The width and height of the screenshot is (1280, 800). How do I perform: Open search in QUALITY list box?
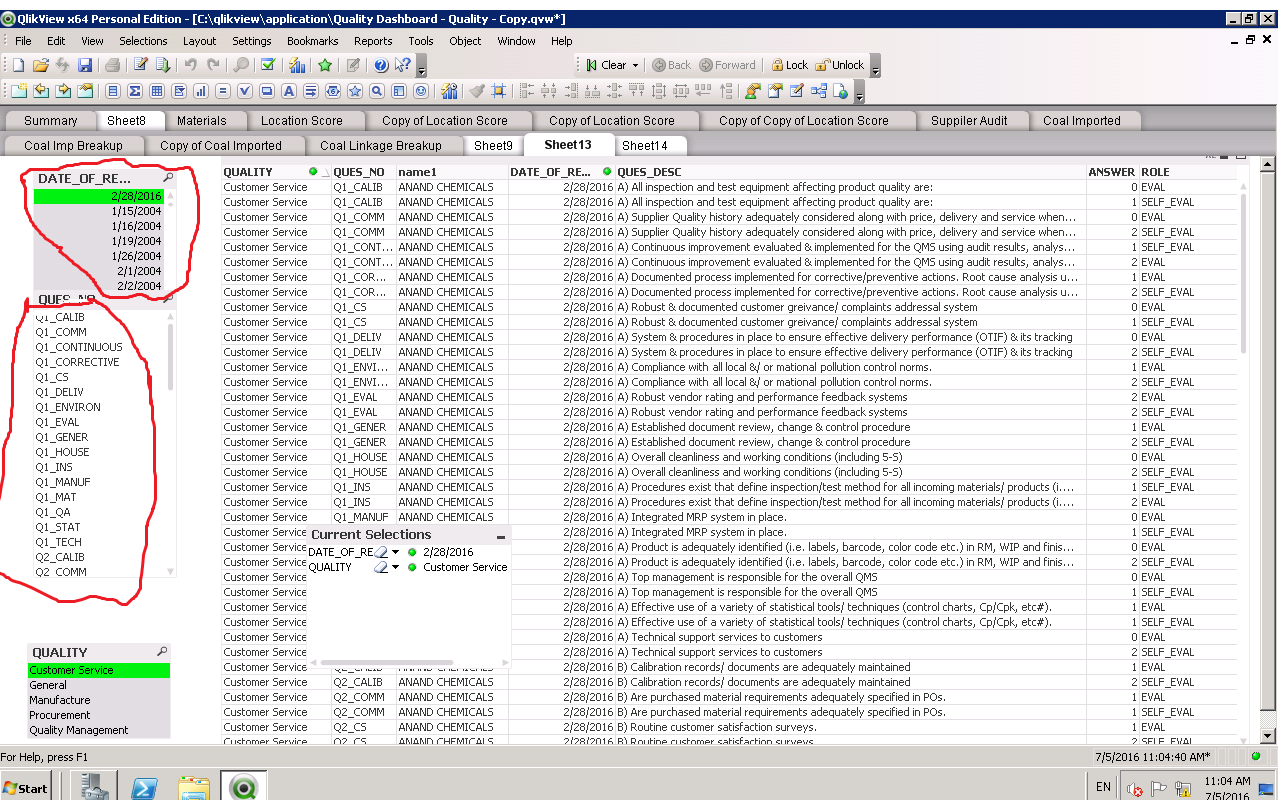point(162,652)
